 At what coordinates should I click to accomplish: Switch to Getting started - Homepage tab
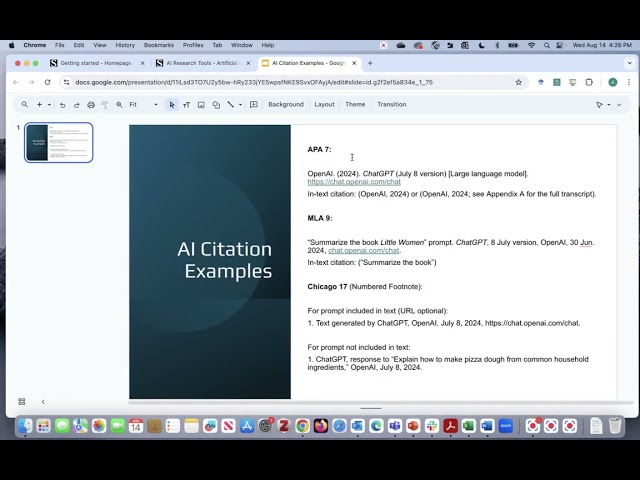coord(96,63)
